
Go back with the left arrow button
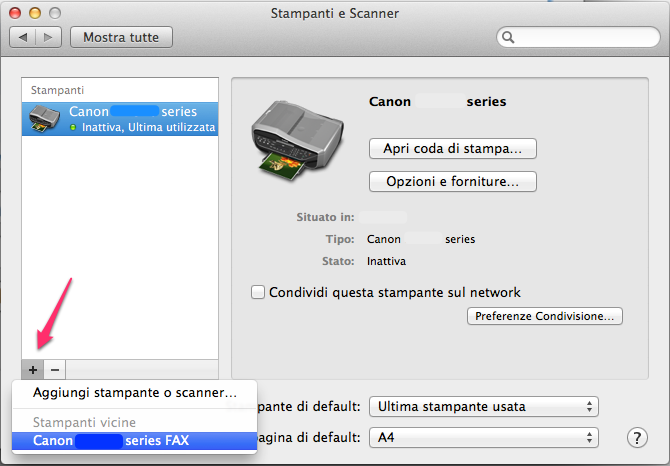pyautogui.click(x=23, y=37)
